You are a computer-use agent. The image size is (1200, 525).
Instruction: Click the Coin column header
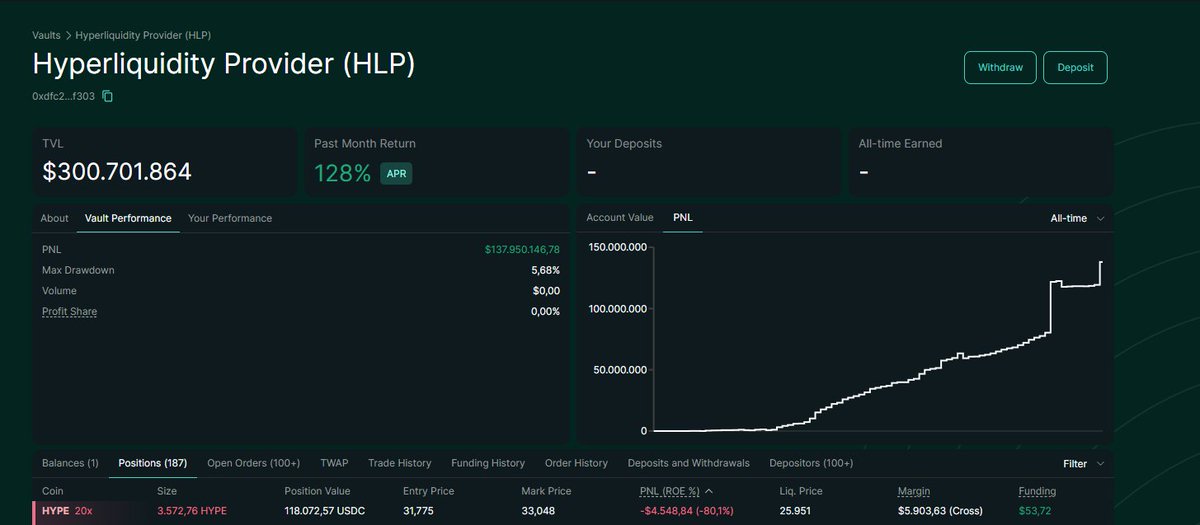[x=52, y=491]
